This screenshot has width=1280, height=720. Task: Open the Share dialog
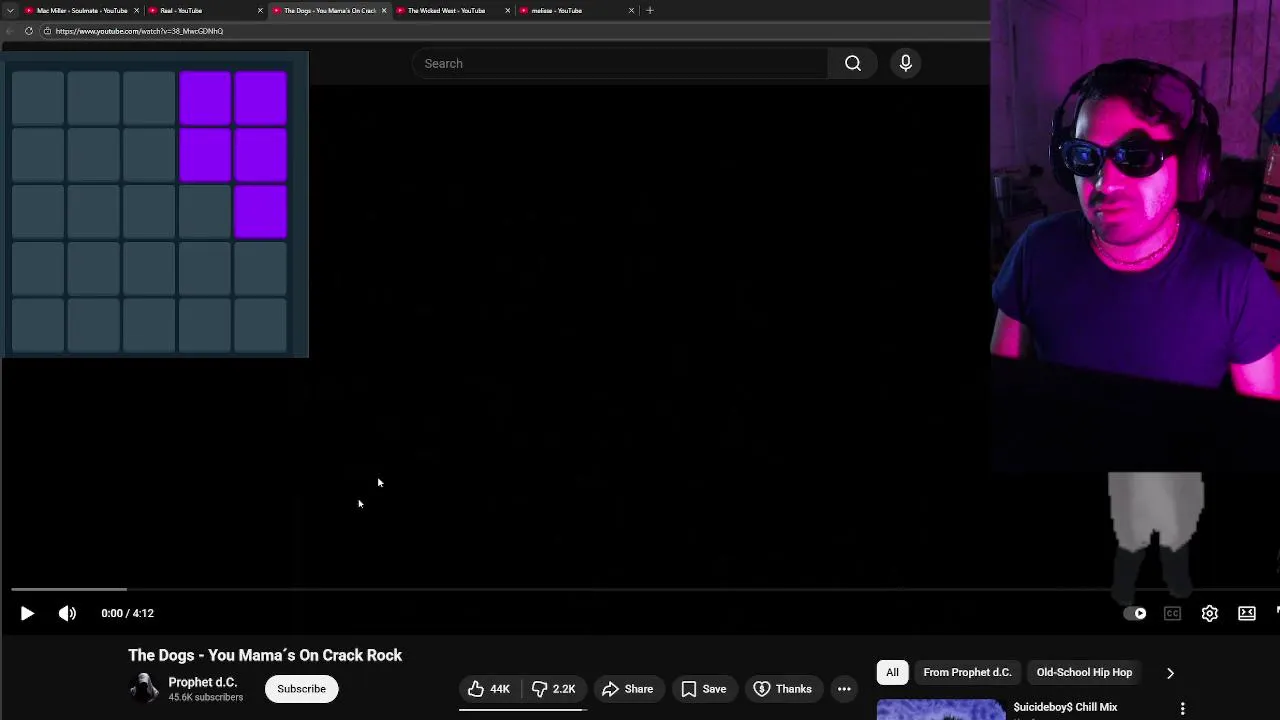pyautogui.click(x=627, y=689)
